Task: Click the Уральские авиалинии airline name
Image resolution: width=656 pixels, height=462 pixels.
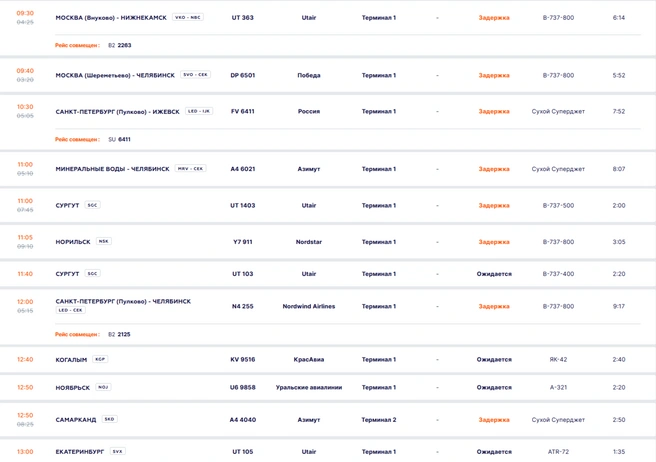Action: pyautogui.click(x=309, y=388)
